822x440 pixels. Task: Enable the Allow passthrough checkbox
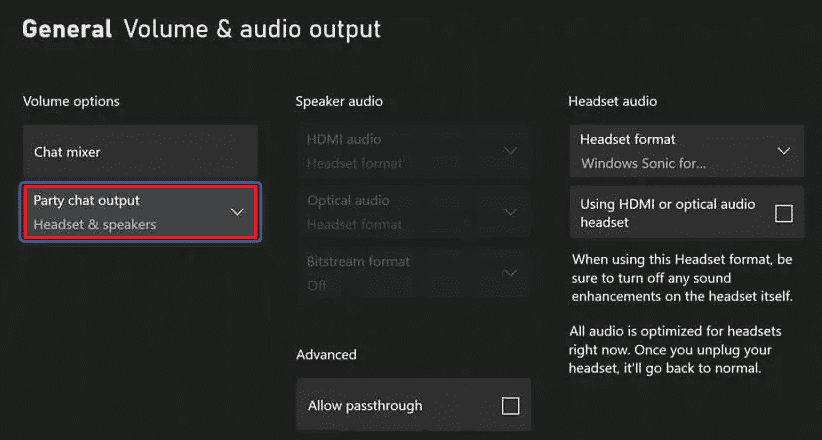pos(511,406)
